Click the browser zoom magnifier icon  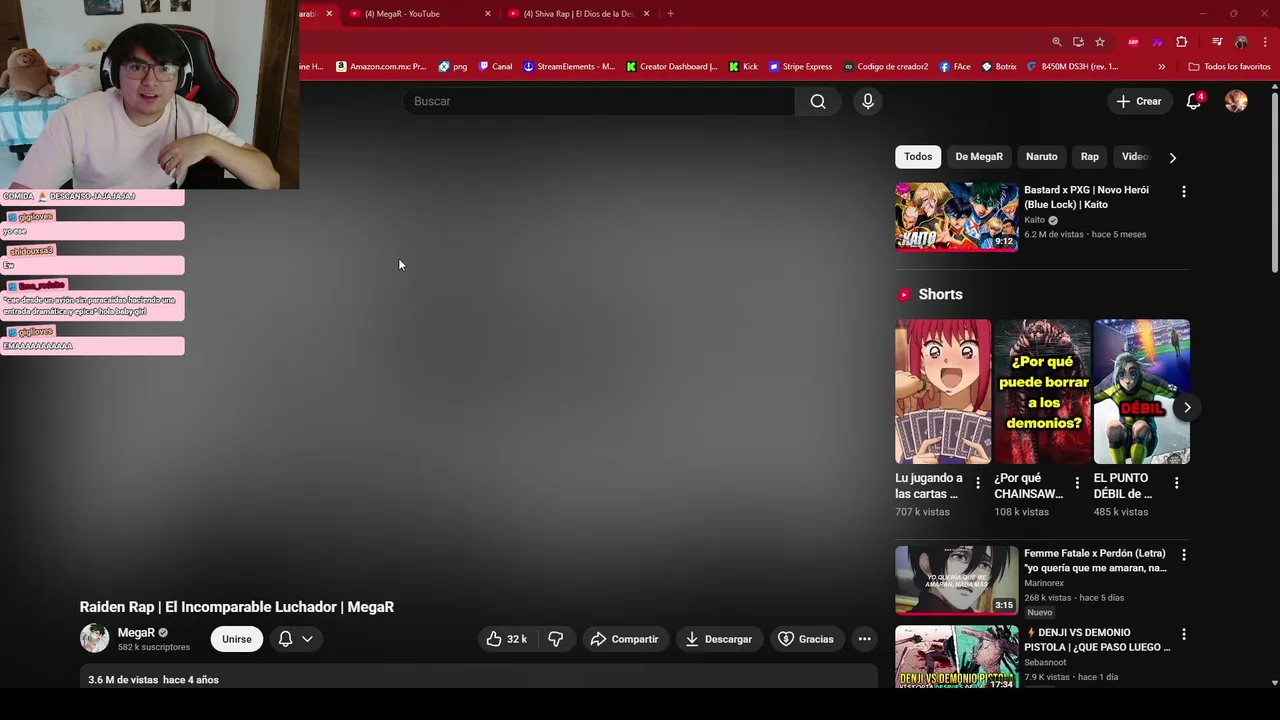(x=1057, y=42)
